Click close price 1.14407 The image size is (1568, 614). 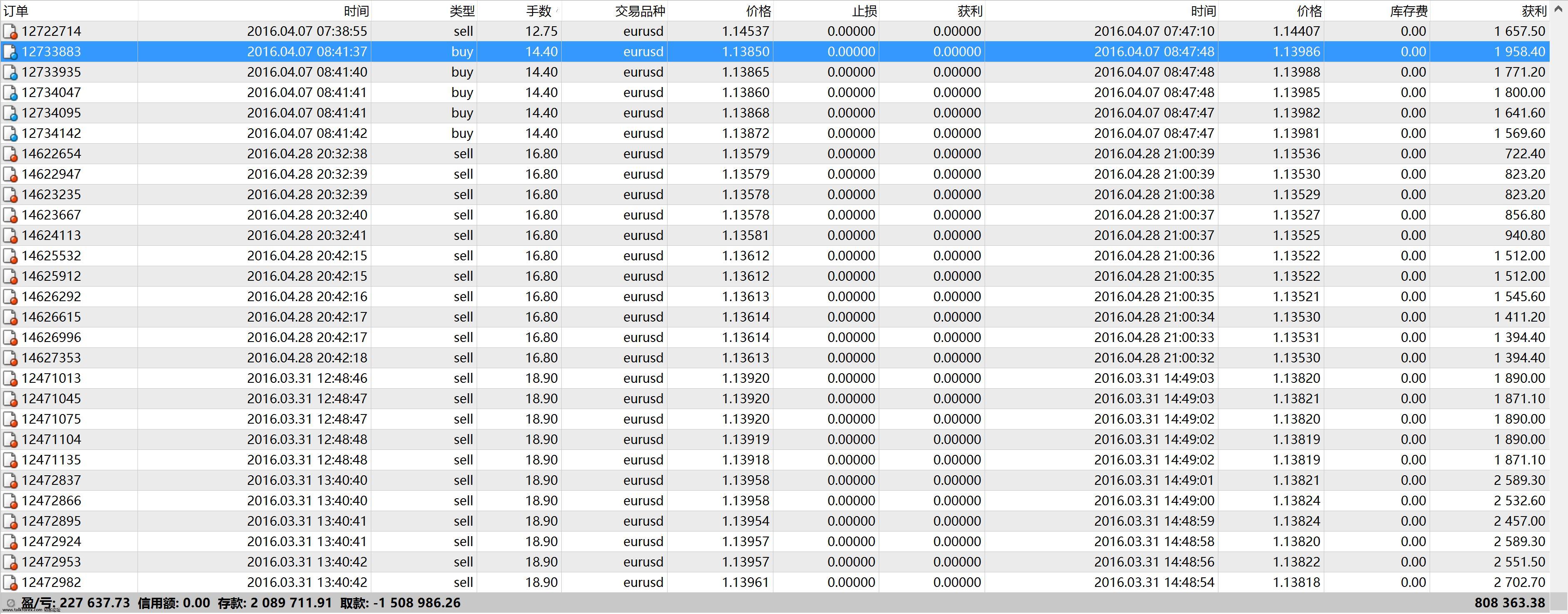click(x=1296, y=32)
